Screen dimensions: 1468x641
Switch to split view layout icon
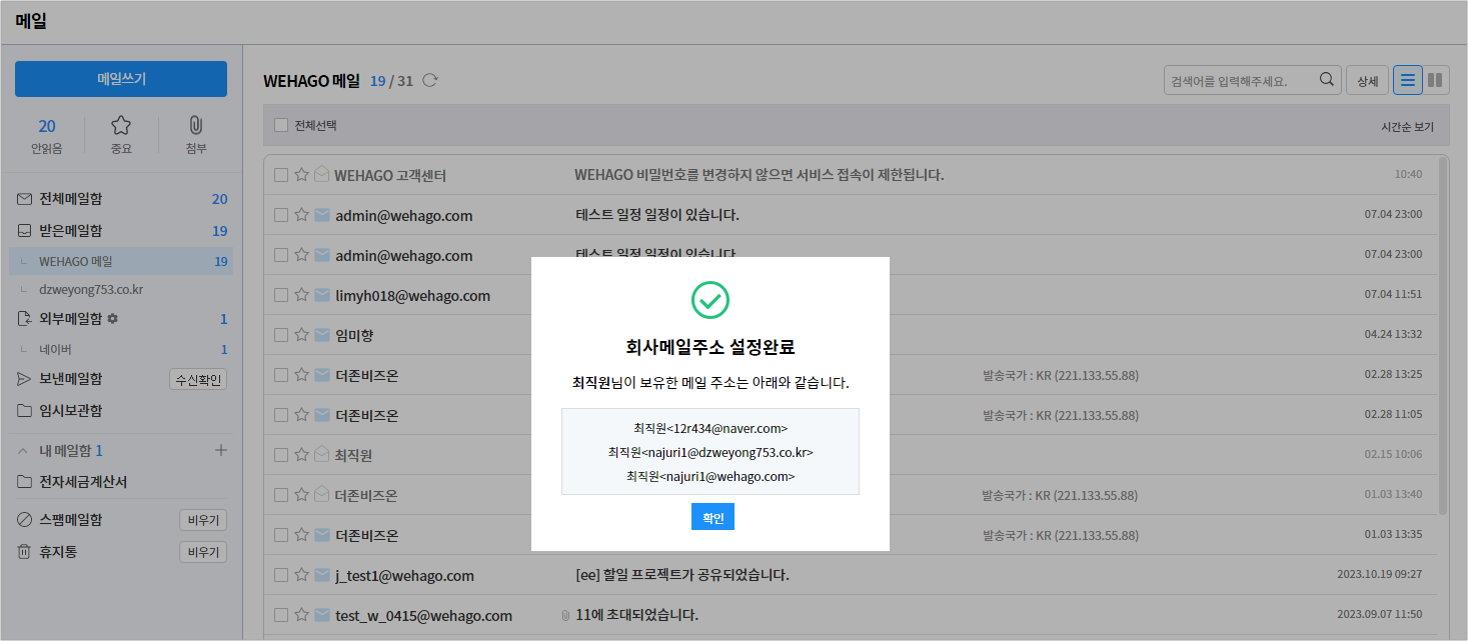(x=1435, y=81)
